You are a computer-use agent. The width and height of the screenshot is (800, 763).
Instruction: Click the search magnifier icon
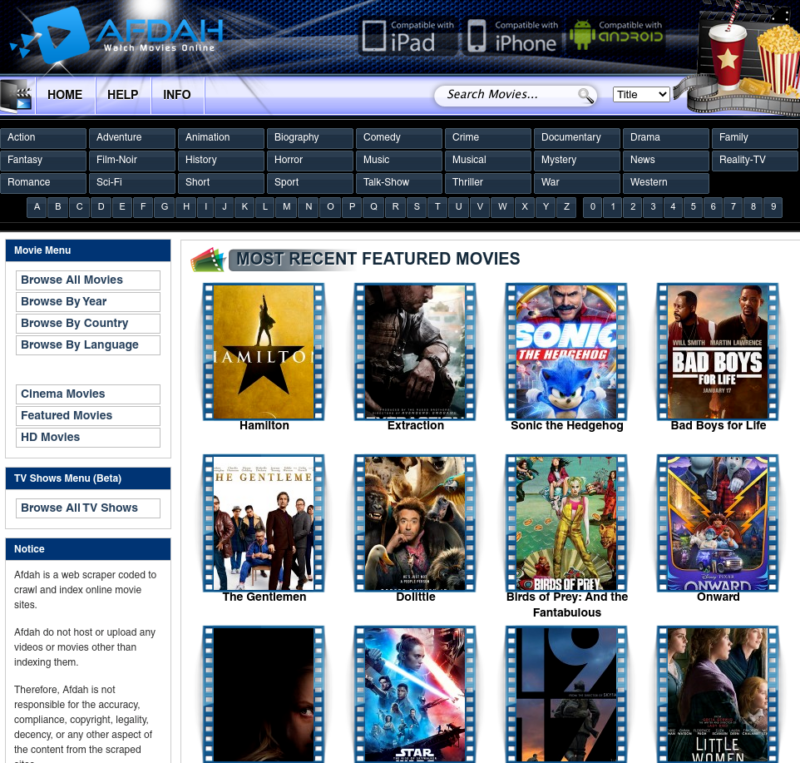tap(585, 95)
